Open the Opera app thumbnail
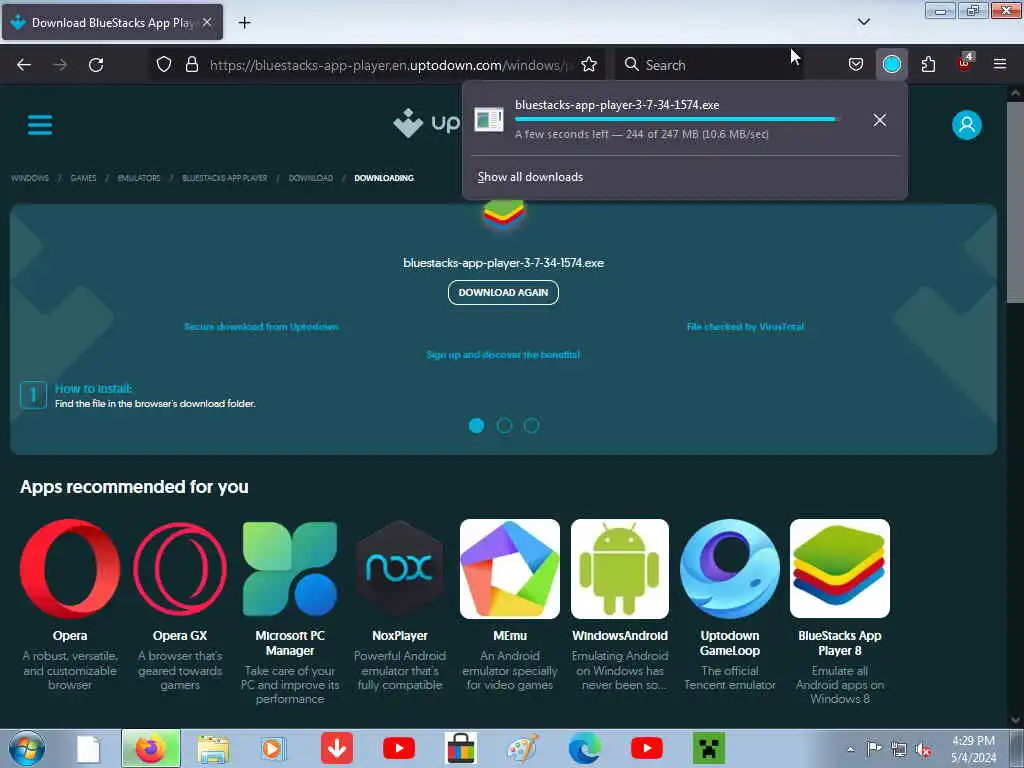 point(70,569)
